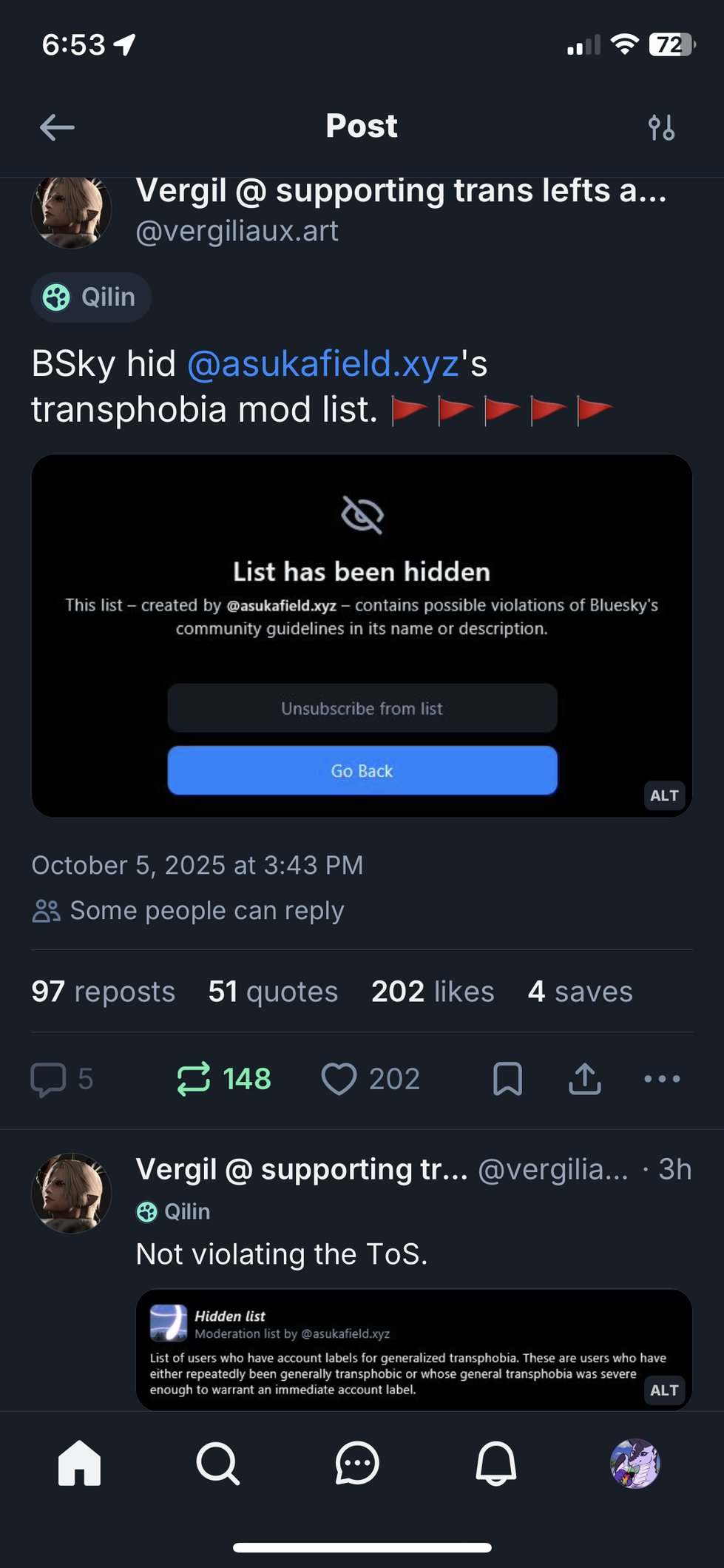Open the Chat messages icon
Image resolution: width=724 pixels, height=1568 pixels.
pyautogui.click(x=357, y=1463)
